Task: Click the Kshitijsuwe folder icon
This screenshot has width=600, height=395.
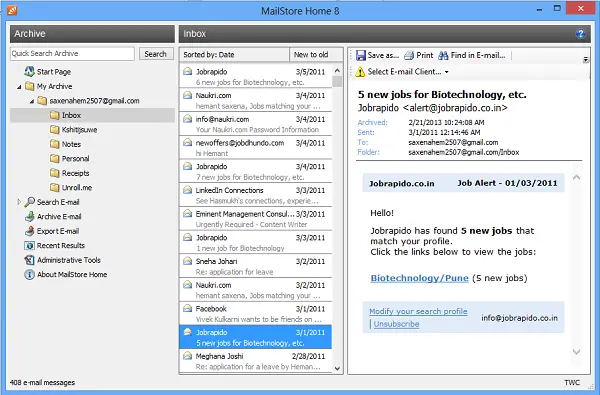Action: click(x=55, y=129)
